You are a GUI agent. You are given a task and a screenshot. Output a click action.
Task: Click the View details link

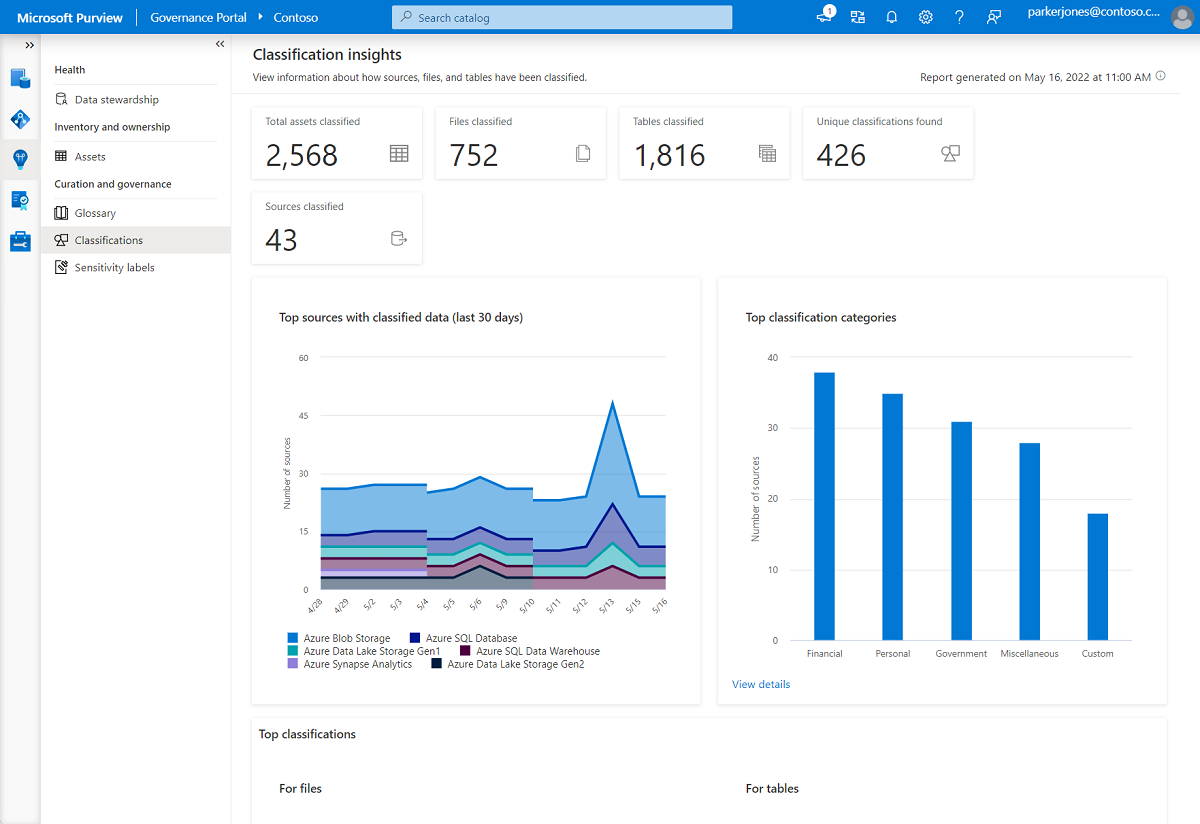760,685
